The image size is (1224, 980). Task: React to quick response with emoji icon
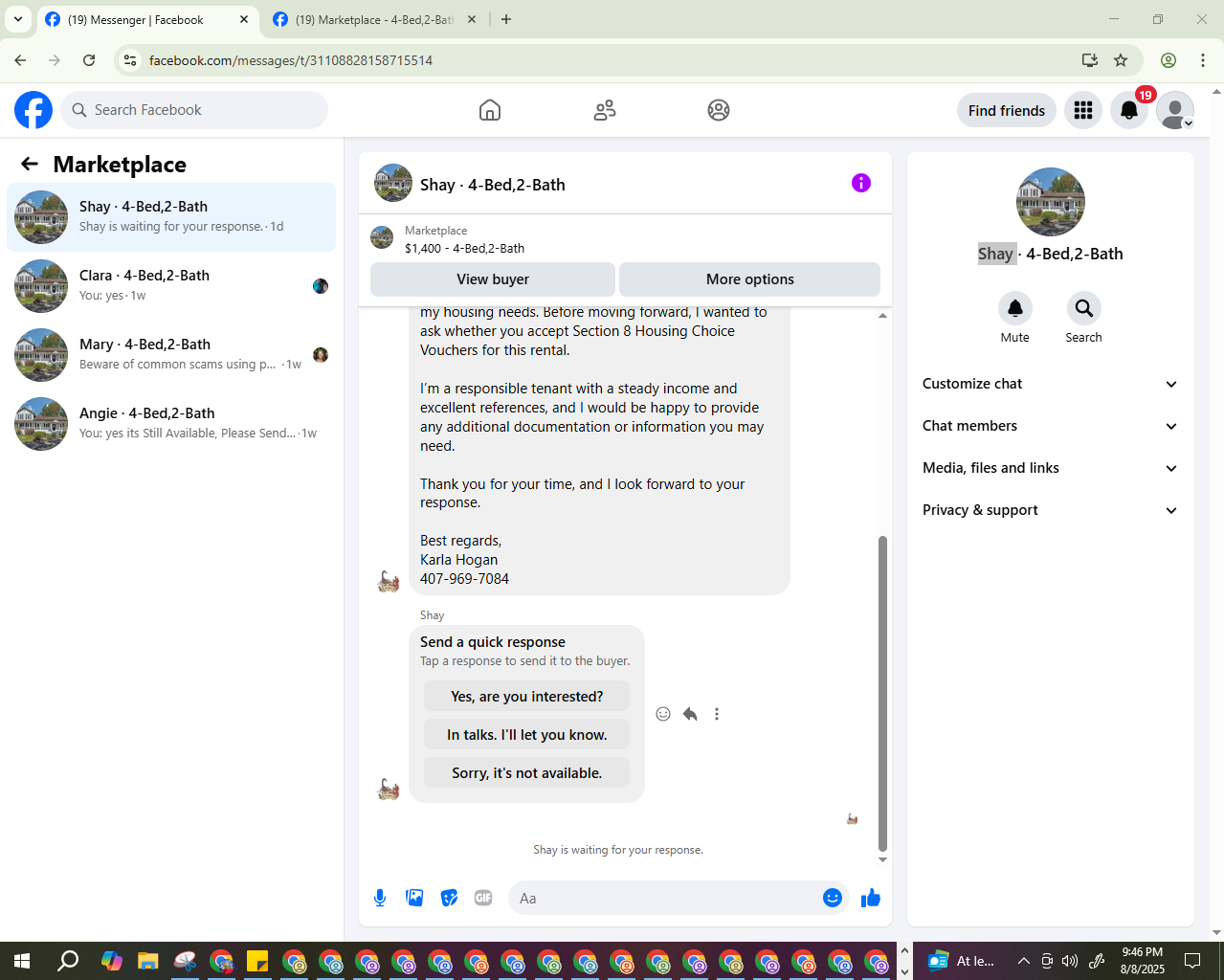click(663, 714)
